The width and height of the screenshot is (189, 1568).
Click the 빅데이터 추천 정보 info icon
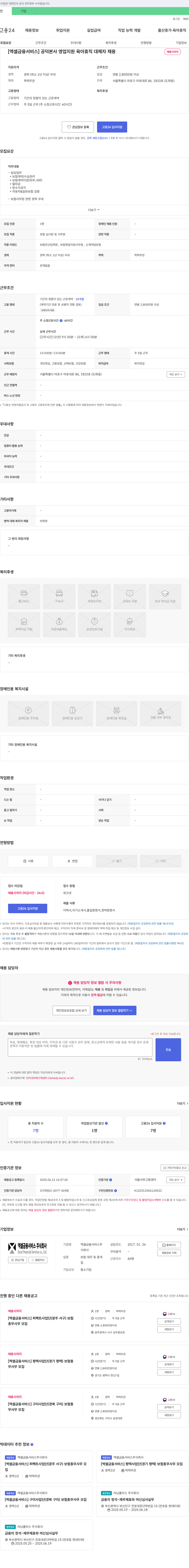coord(32,1445)
